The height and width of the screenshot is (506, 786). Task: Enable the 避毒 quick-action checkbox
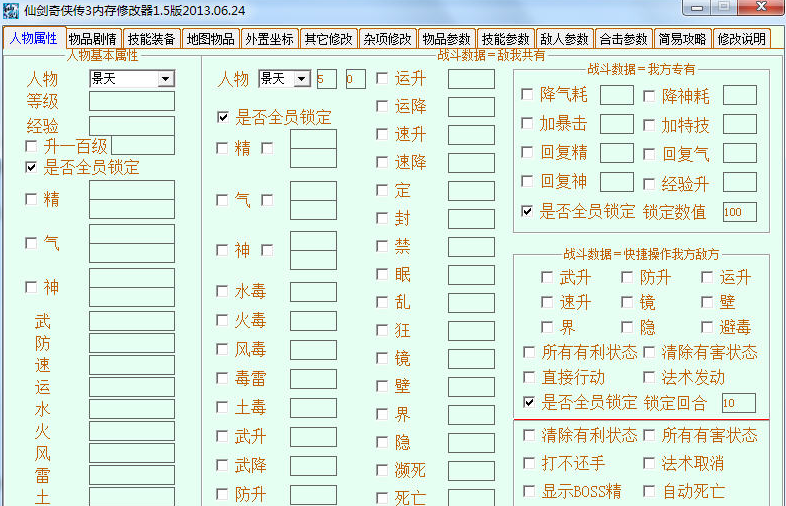(x=707, y=327)
